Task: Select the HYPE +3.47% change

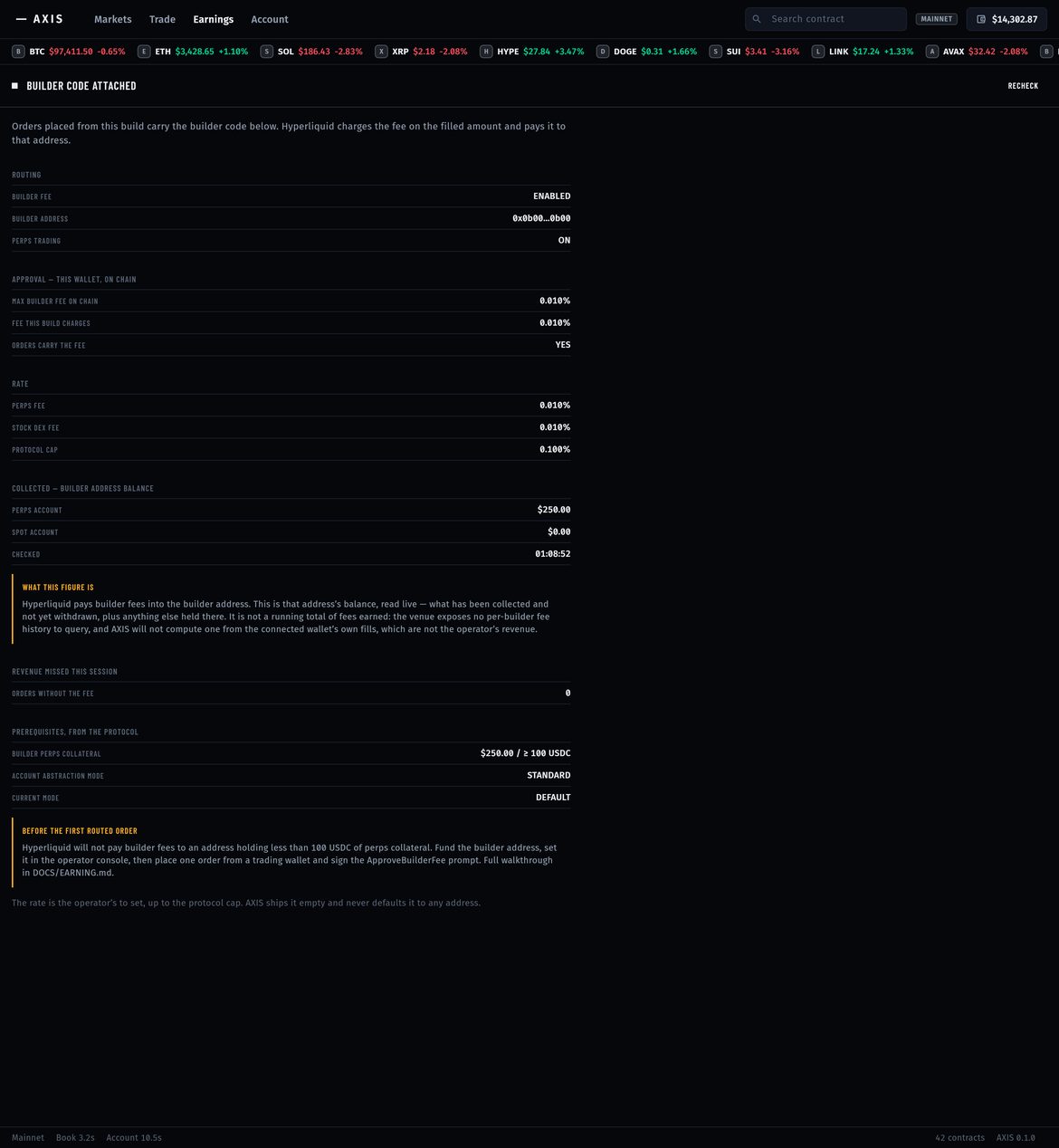Action: point(569,52)
